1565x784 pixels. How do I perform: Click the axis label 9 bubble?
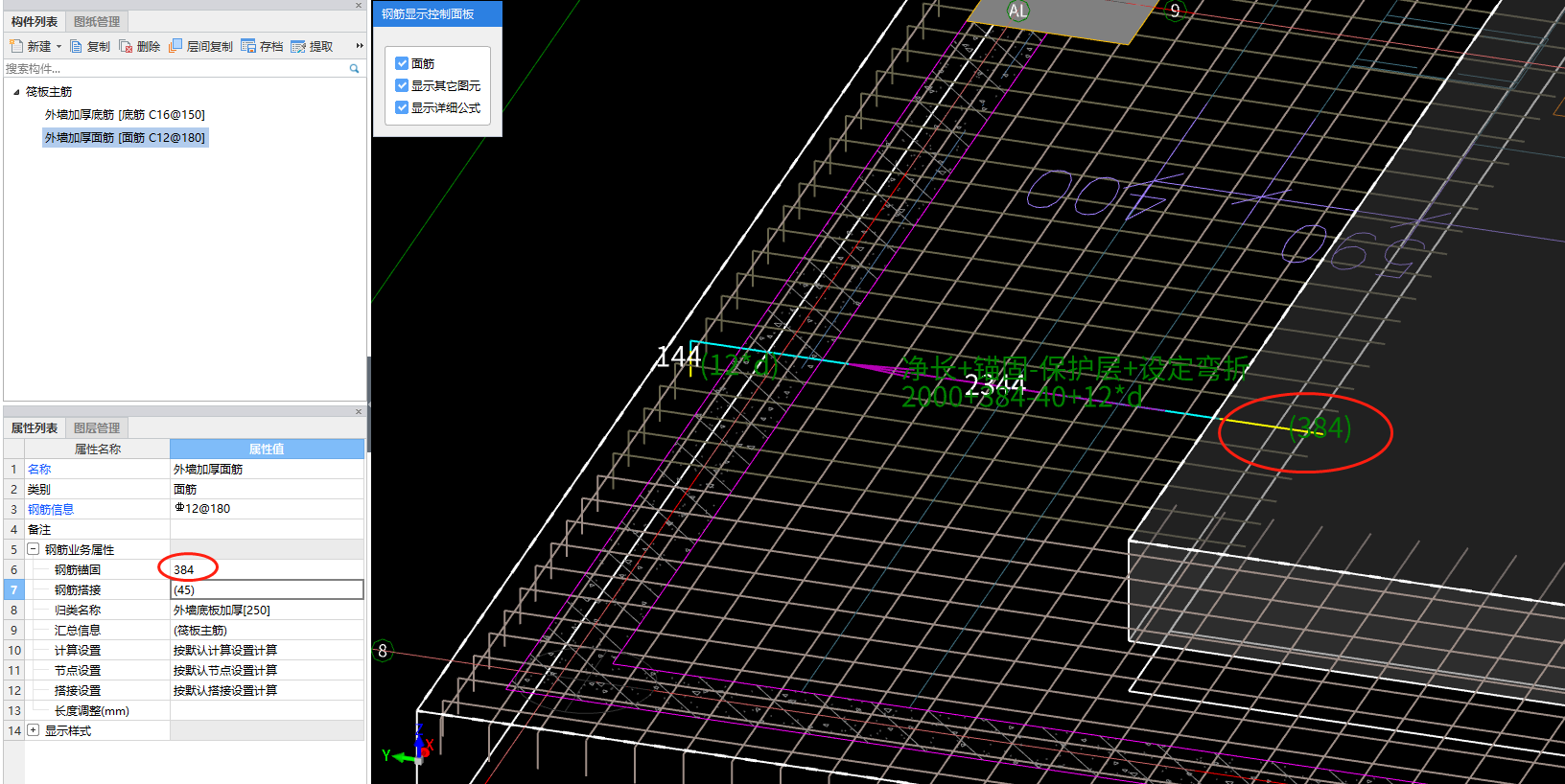[1175, 11]
